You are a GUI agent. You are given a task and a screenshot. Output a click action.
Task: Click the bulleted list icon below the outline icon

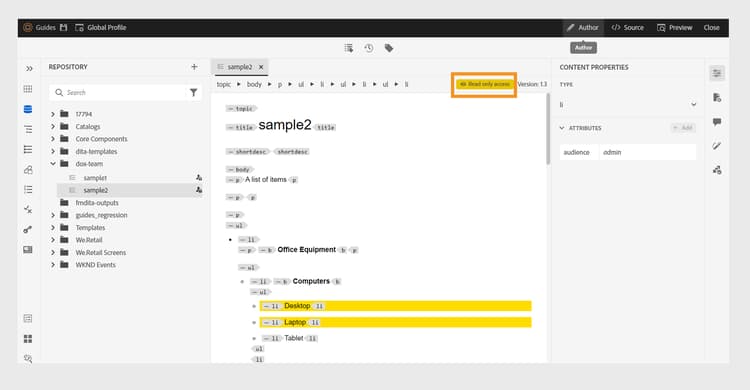[x=28, y=149]
